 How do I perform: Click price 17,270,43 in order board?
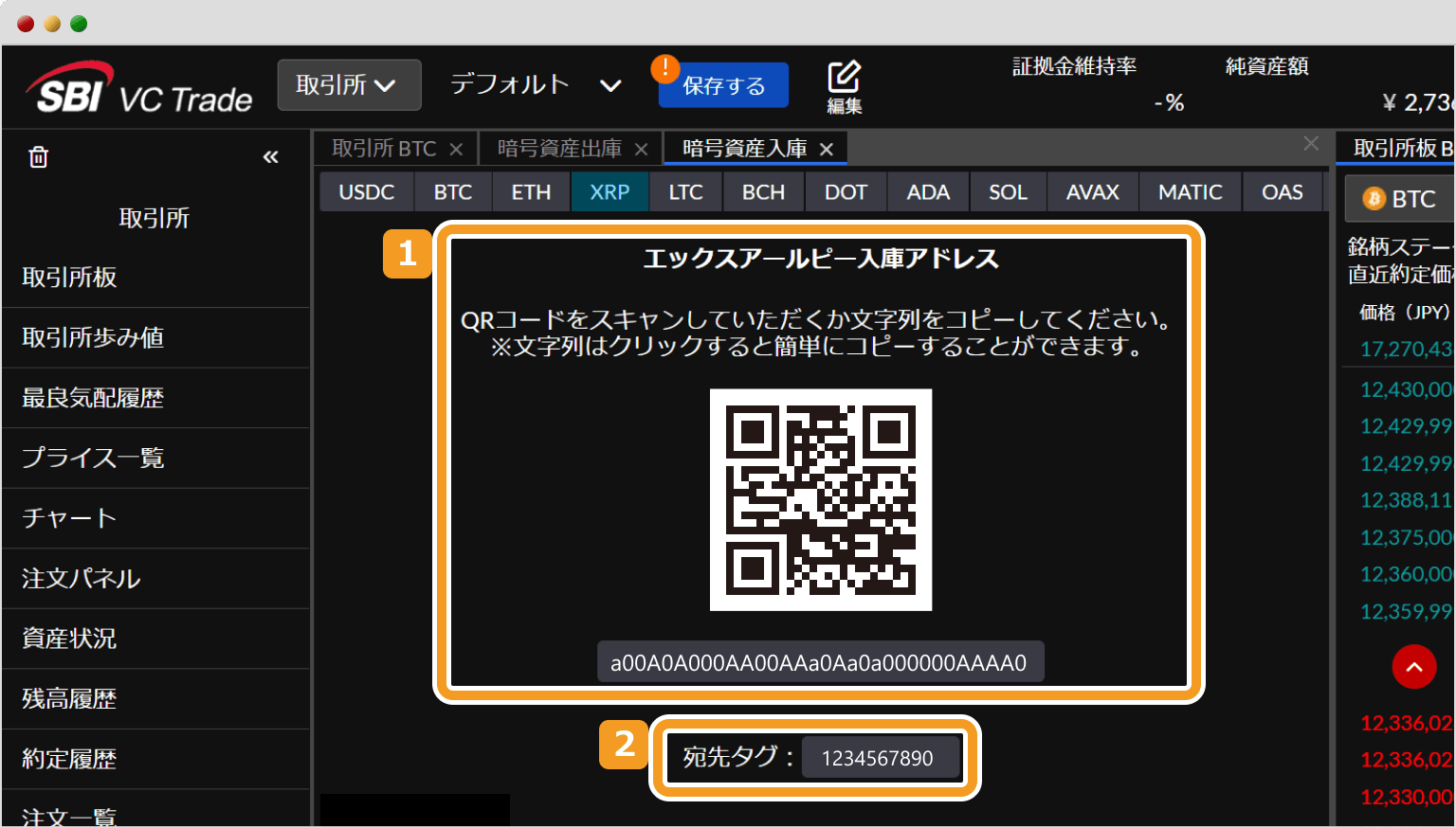1406,350
